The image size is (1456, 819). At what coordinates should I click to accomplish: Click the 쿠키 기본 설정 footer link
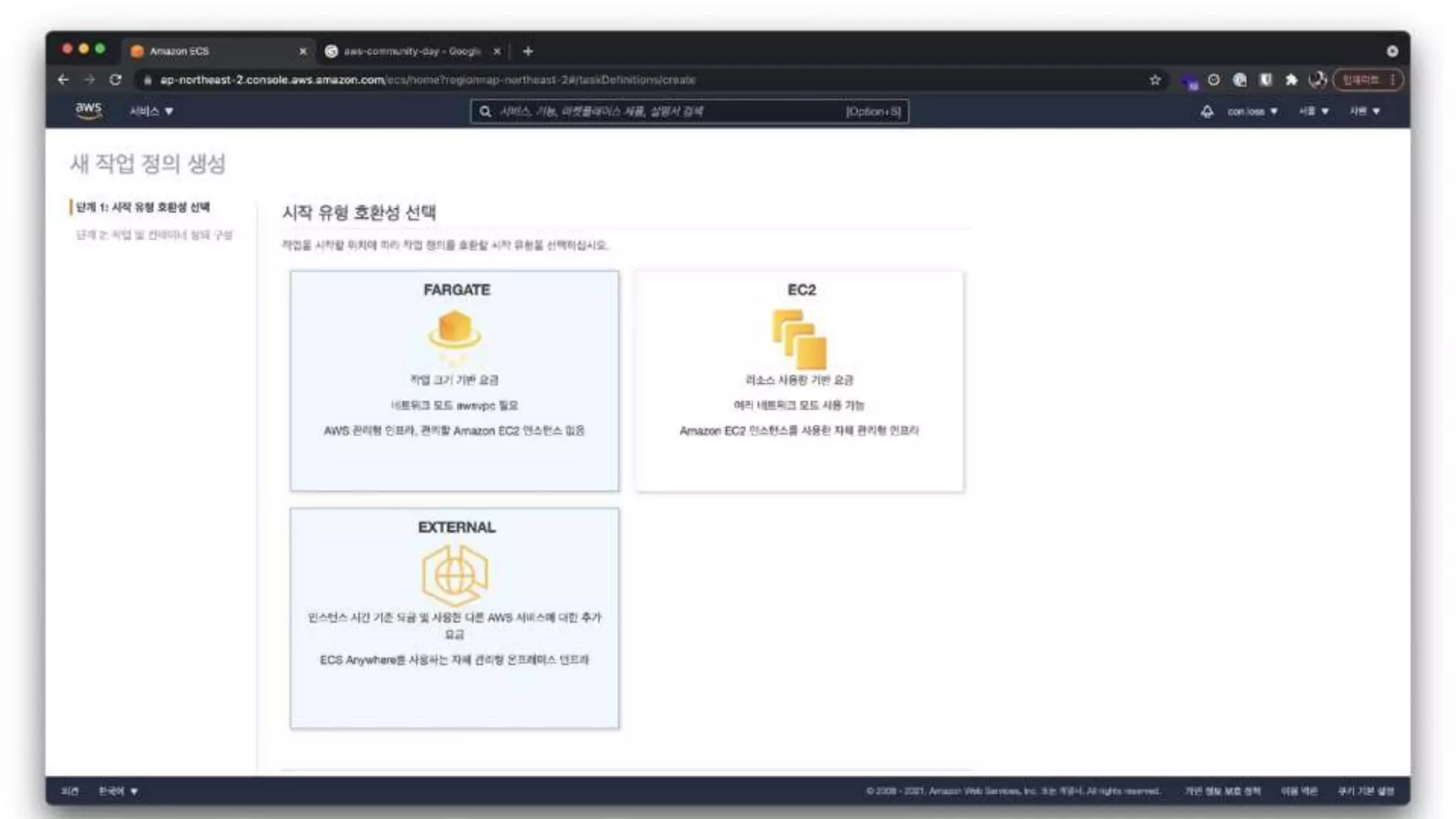(x=1365, y=791)
